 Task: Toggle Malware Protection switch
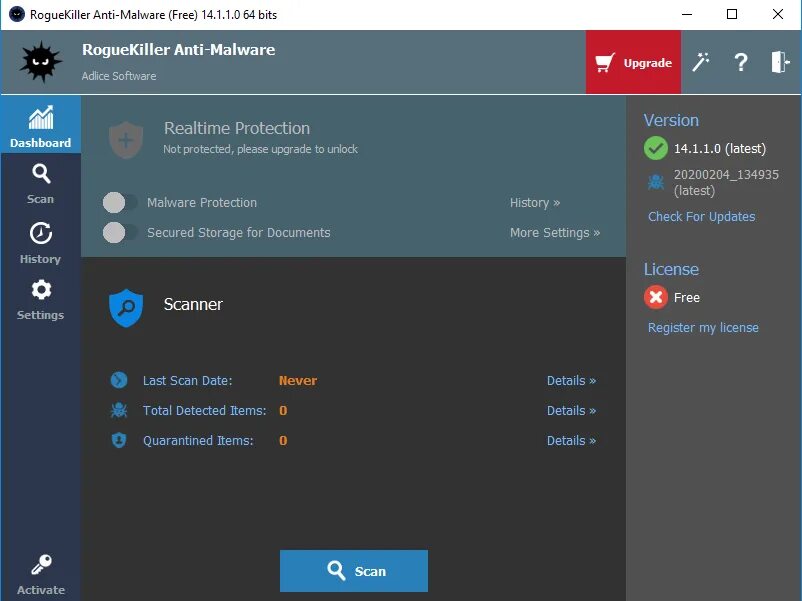coord(120,203)
